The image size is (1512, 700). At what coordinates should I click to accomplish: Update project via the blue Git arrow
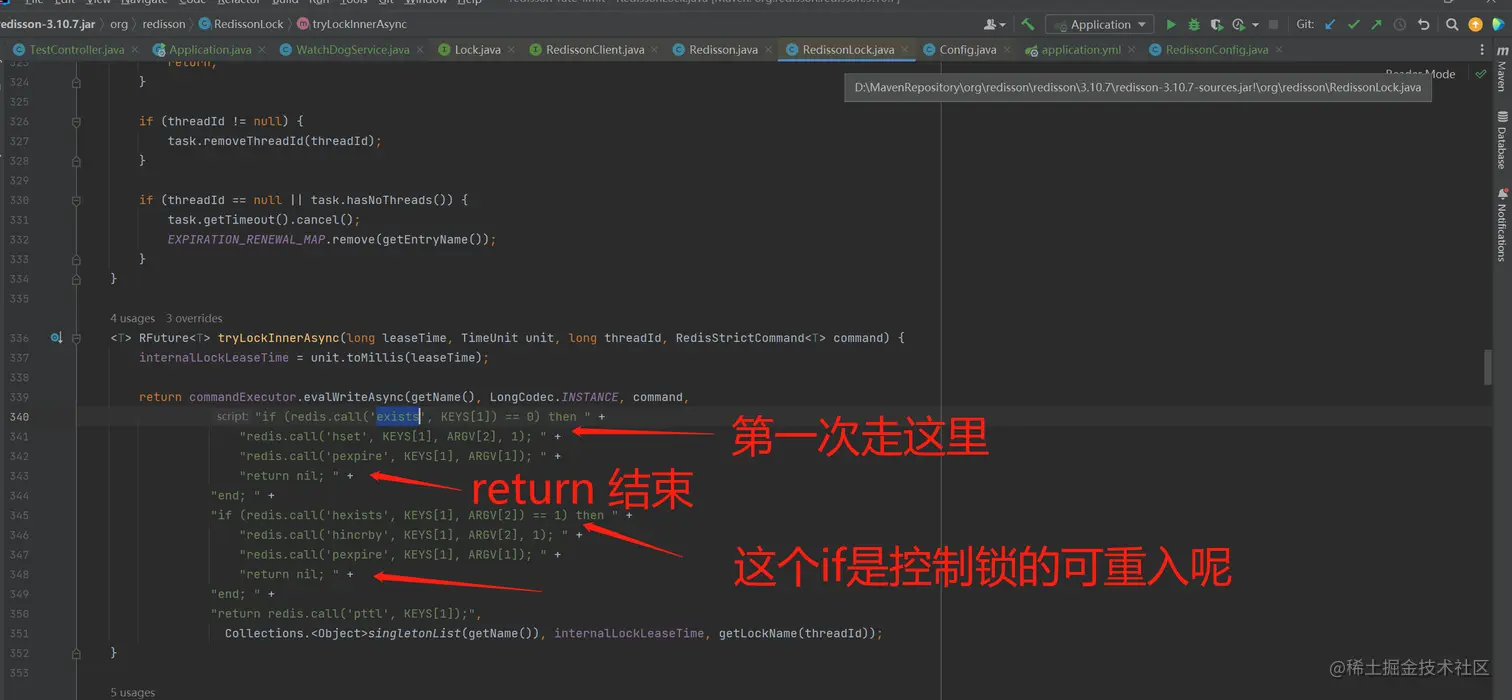pos(1329,24)
